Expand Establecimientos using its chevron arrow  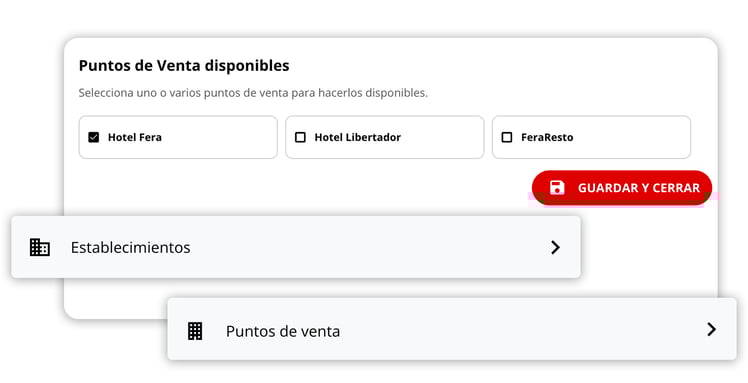click(x=555, y=247)
